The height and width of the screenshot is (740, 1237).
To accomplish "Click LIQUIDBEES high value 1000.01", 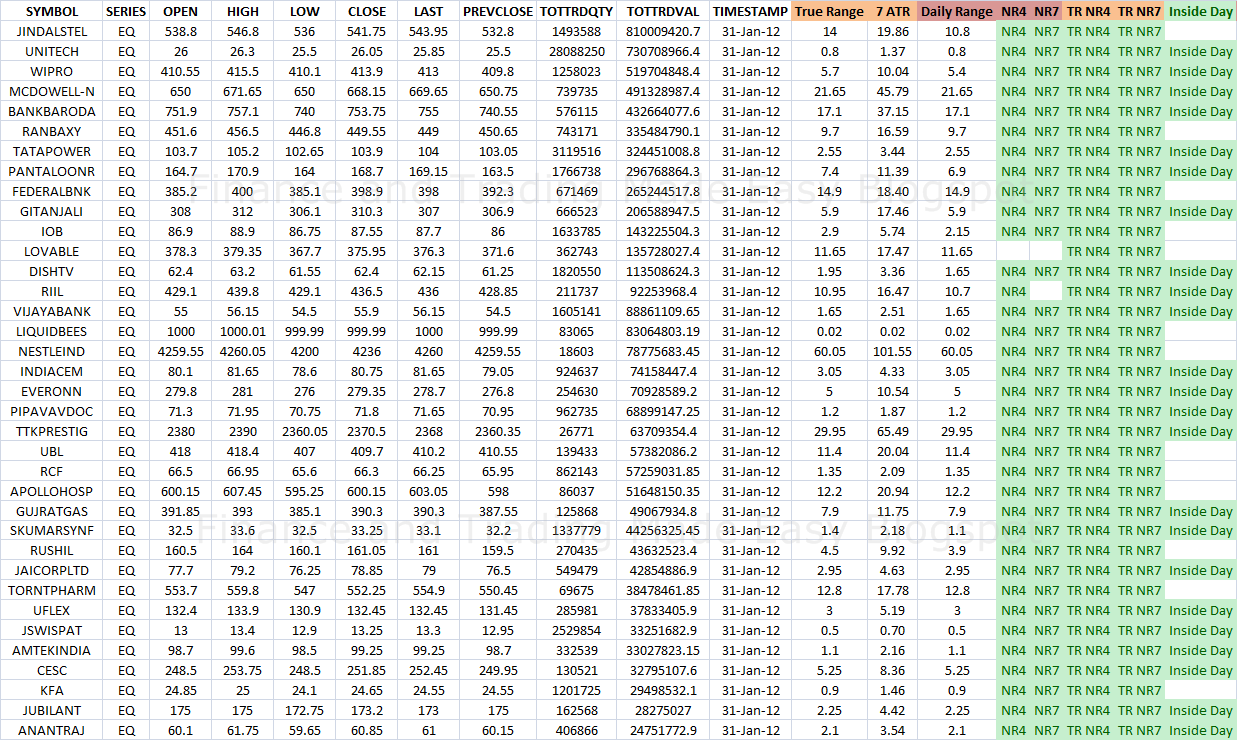I will tap(242, 332).
